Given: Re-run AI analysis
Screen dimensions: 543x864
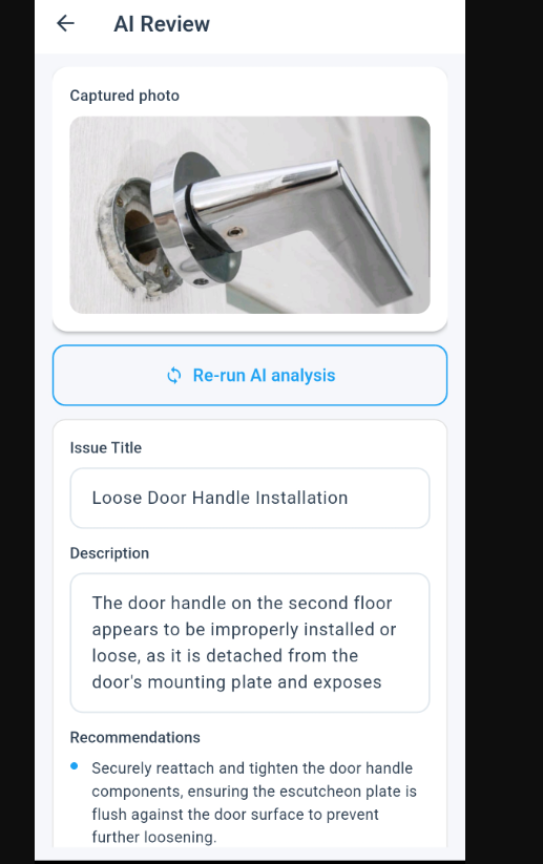Looking at the screenshot, I should point(250,375).
